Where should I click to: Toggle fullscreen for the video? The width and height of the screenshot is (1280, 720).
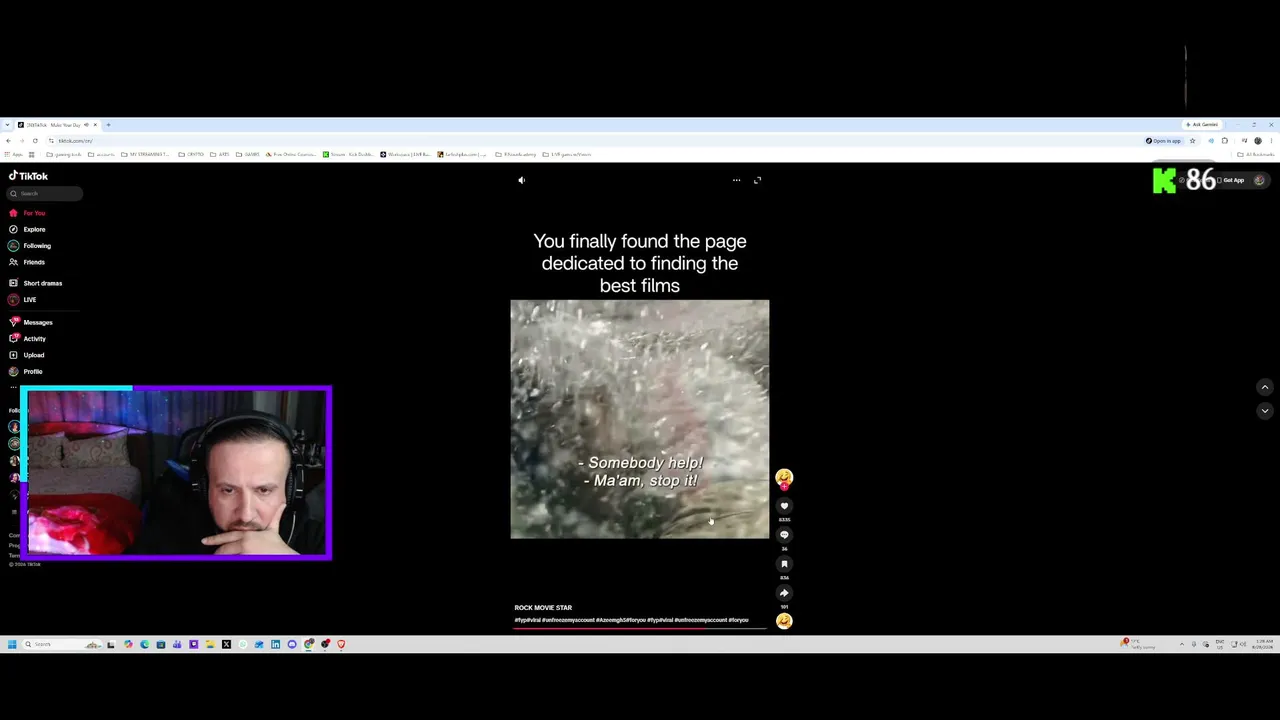tap(757, 180)
